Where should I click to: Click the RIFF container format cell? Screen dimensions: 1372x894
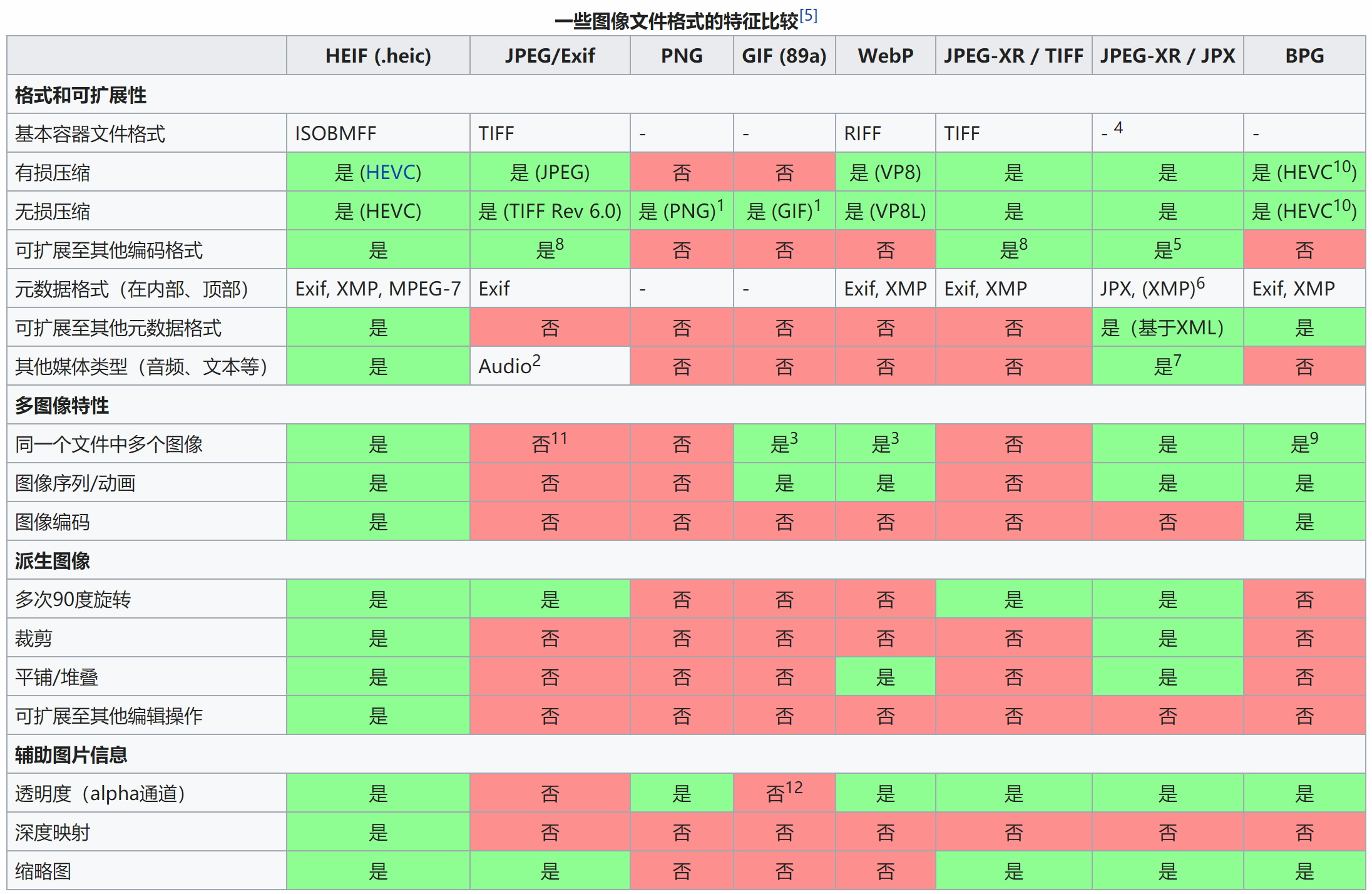click(862, 133)
